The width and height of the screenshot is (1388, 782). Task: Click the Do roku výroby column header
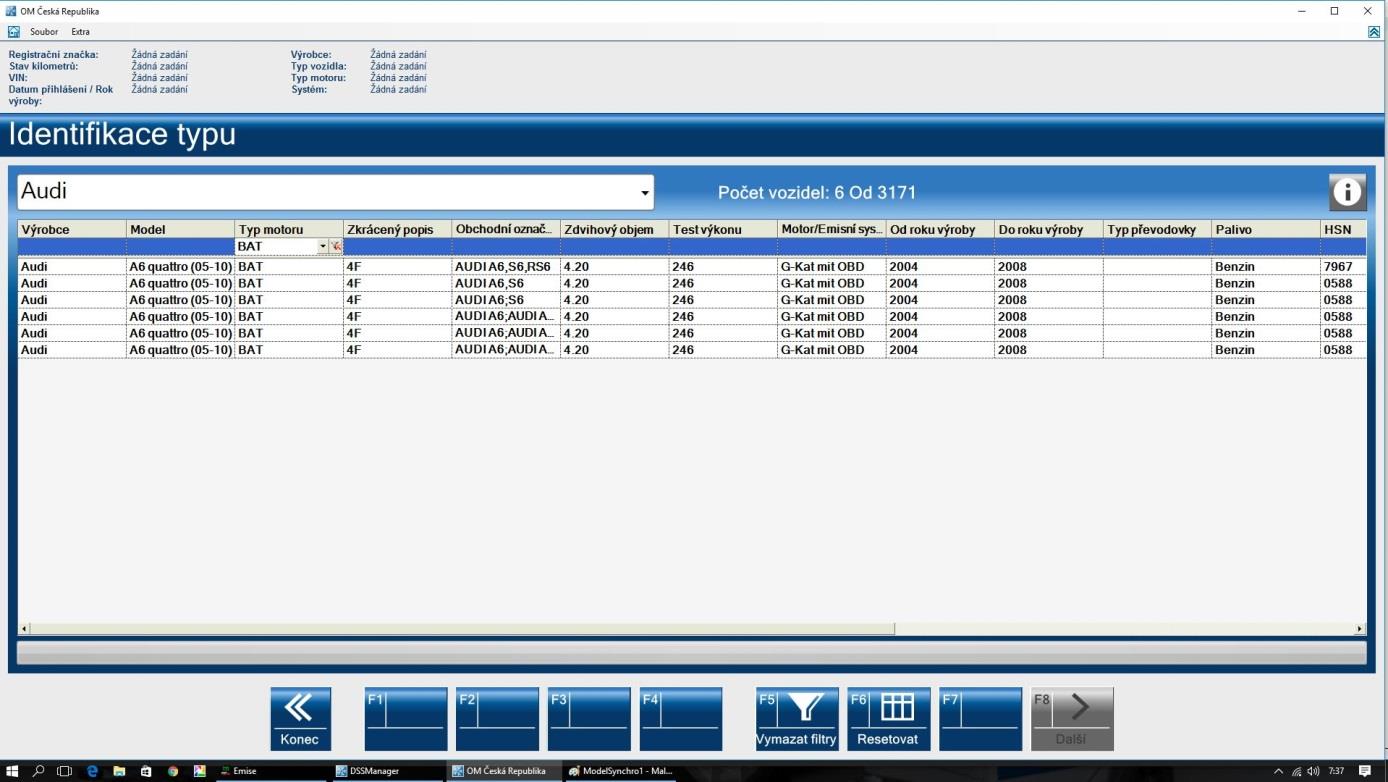pos(1048,229)
